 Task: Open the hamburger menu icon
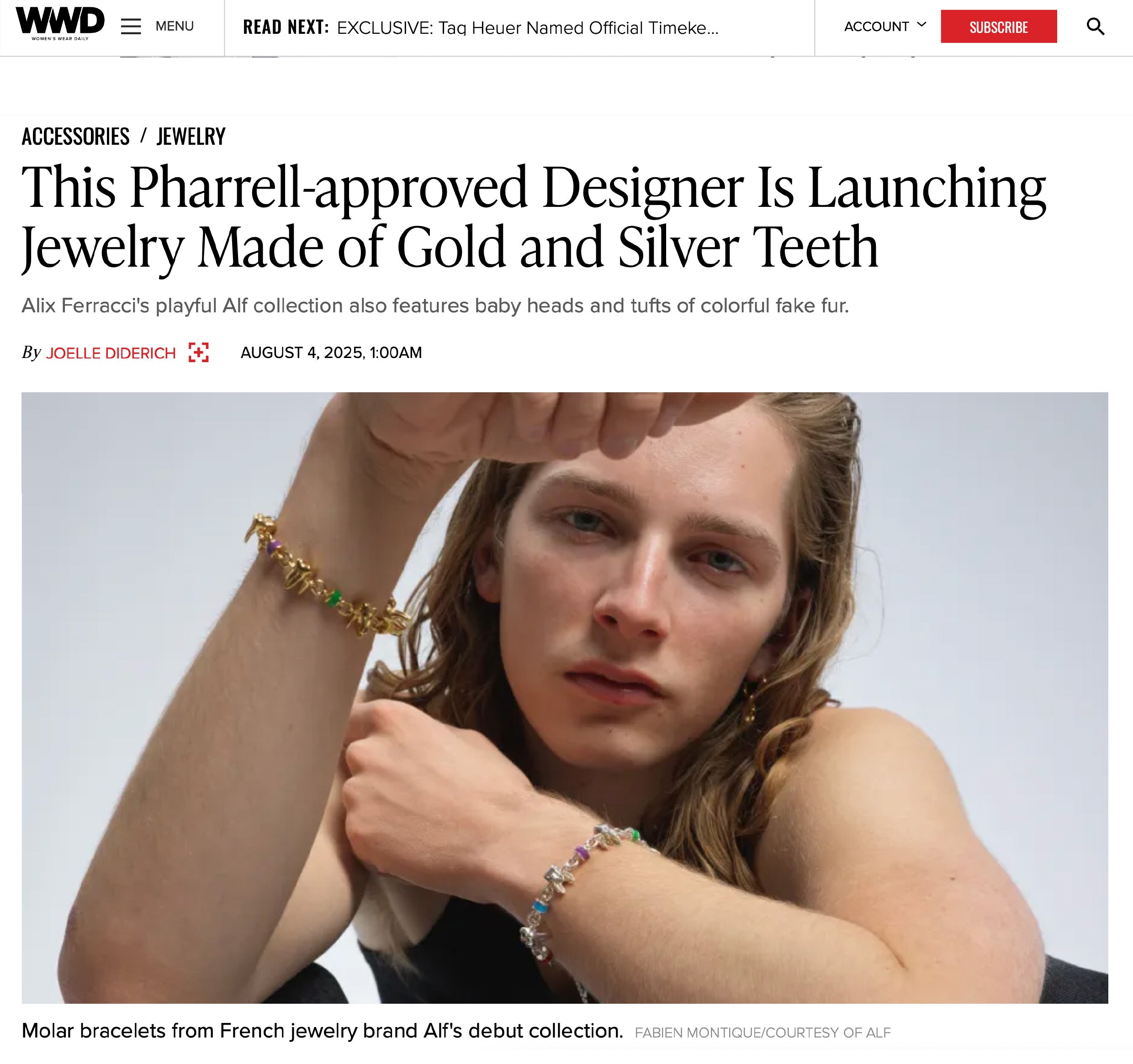tap(131, 27)
